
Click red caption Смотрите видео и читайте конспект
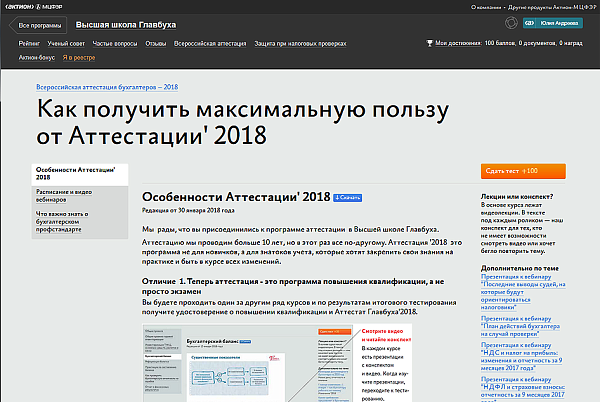(386, 335)
